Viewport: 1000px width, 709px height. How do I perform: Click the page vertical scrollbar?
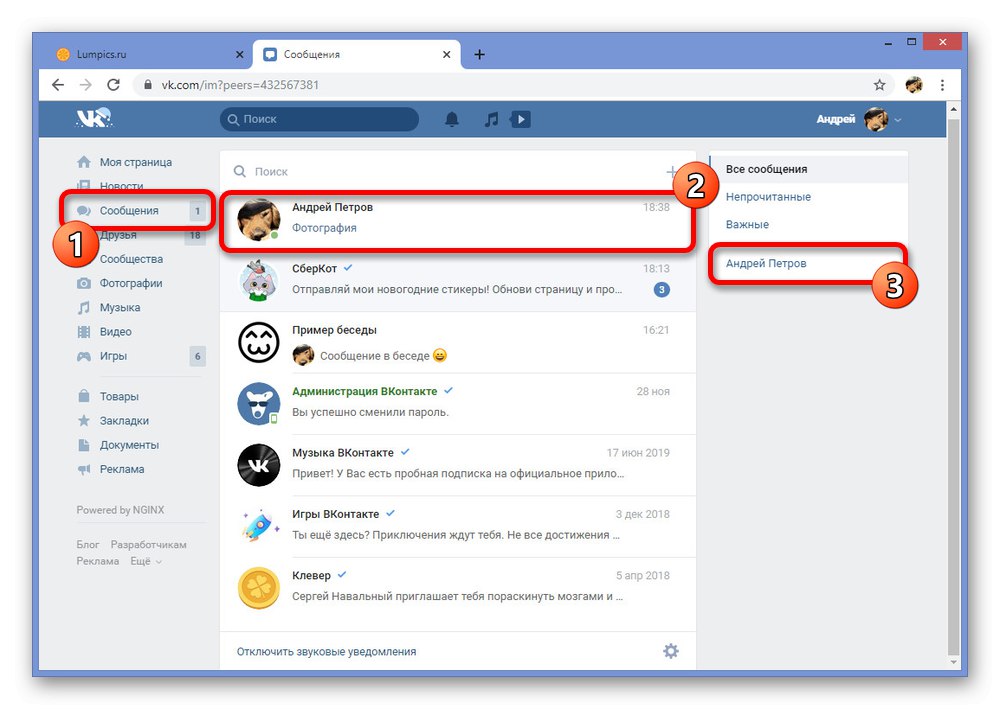coord(953,386)
